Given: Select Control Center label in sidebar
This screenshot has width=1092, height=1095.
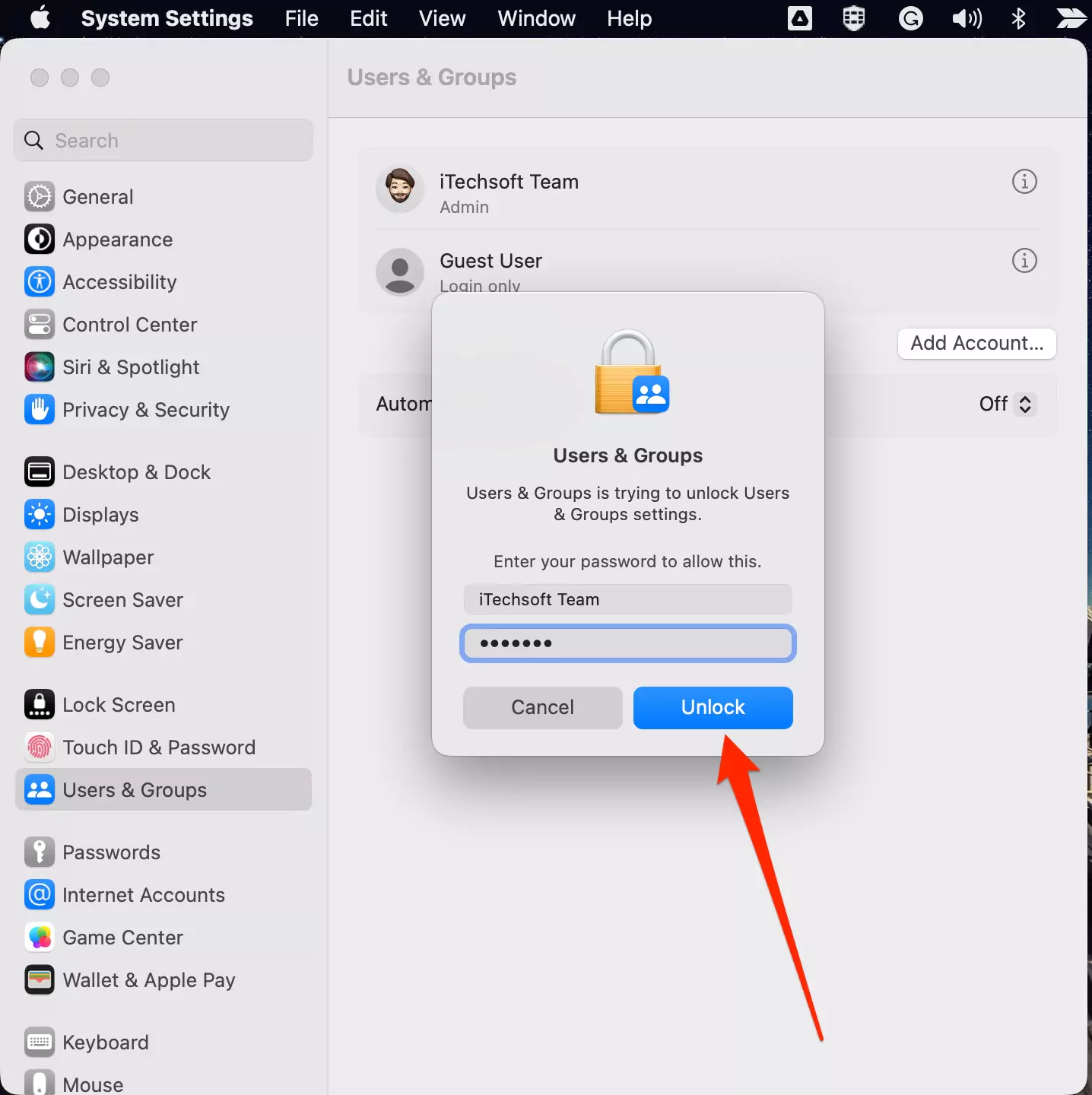Looking at the screenshot, I should 129,325.
